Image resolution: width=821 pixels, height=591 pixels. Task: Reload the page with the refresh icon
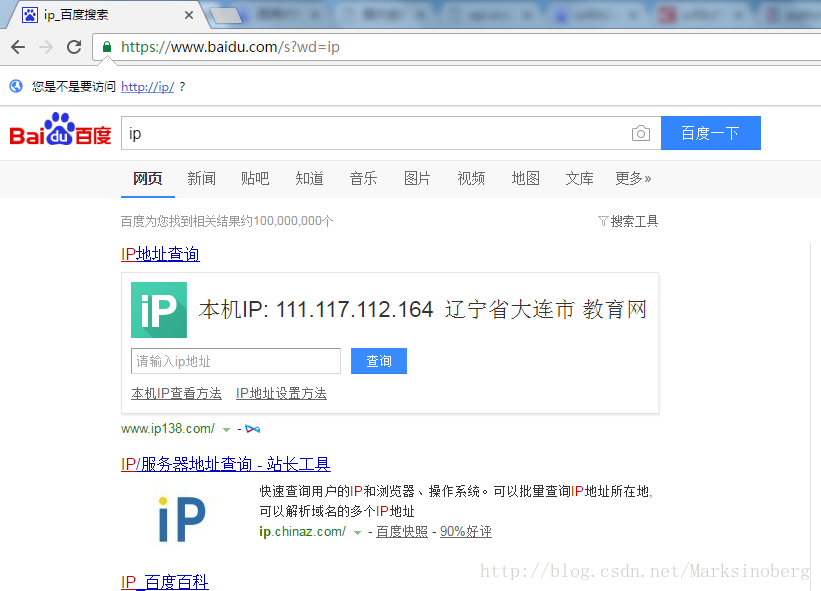(74, 47)
